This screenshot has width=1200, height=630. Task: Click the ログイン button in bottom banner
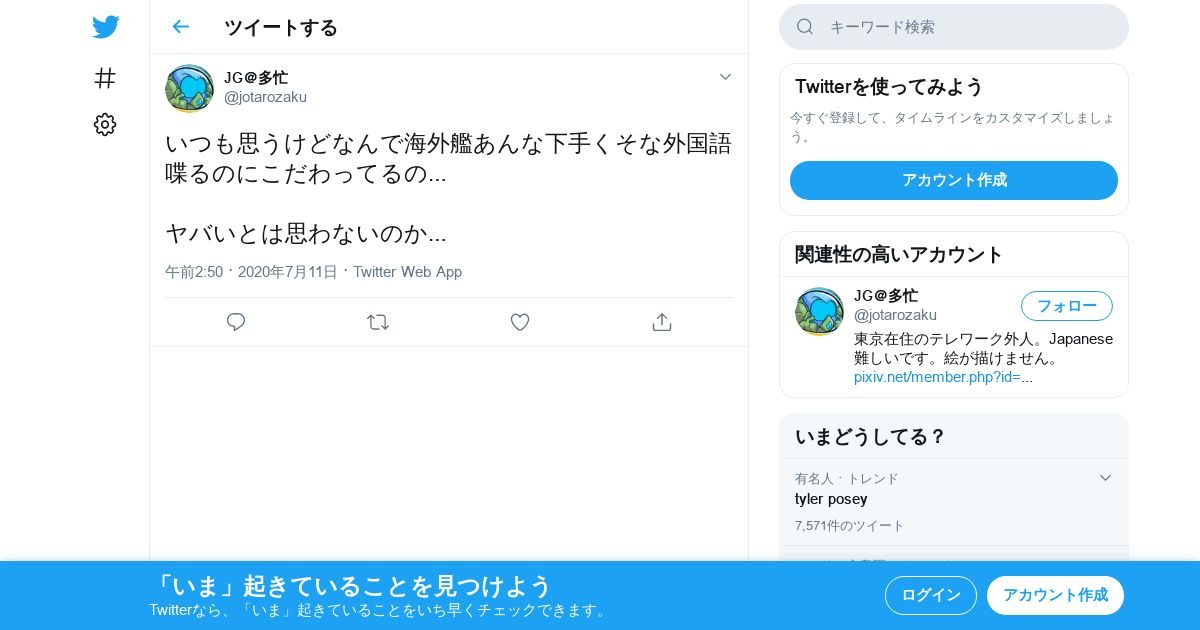coord(931,595)
